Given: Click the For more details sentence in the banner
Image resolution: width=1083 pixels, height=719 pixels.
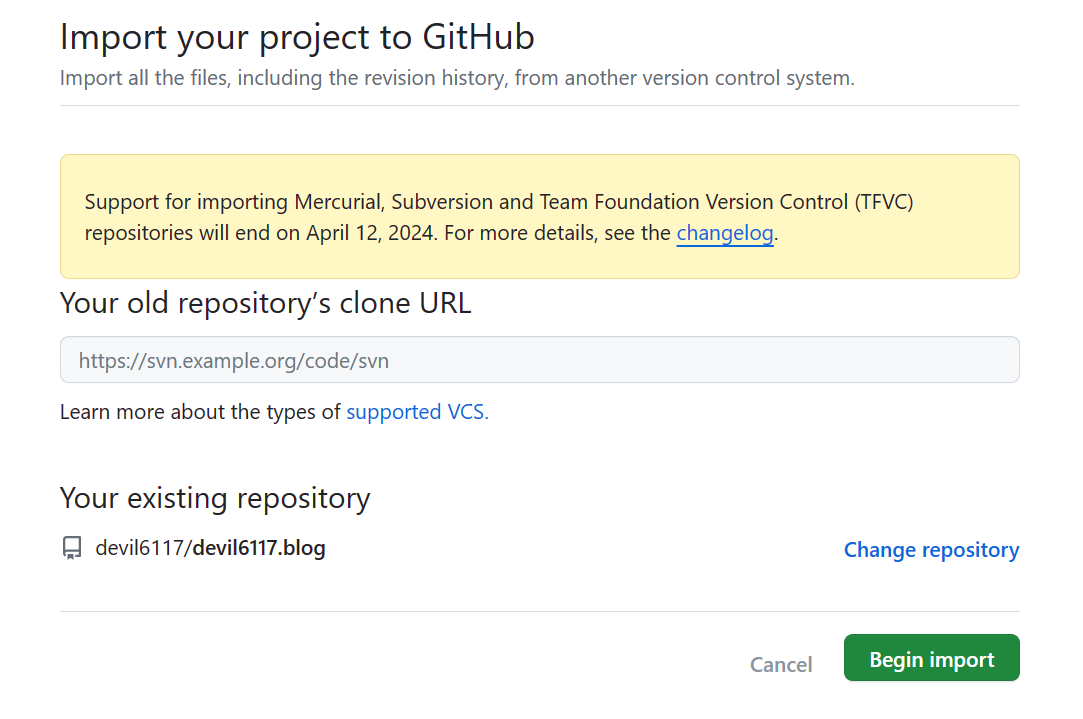Looking at the screenshot, I should click(555, 234).
